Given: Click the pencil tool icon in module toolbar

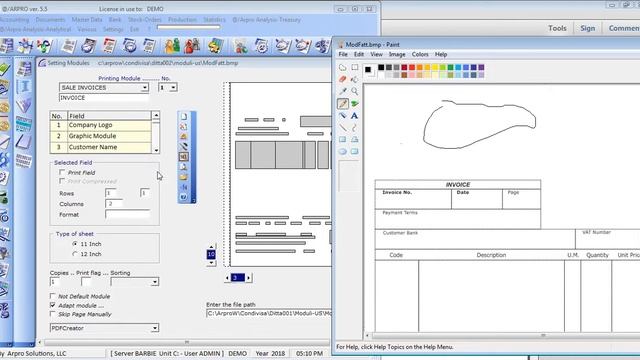Looking at the screenshot, I should point(184,147).
